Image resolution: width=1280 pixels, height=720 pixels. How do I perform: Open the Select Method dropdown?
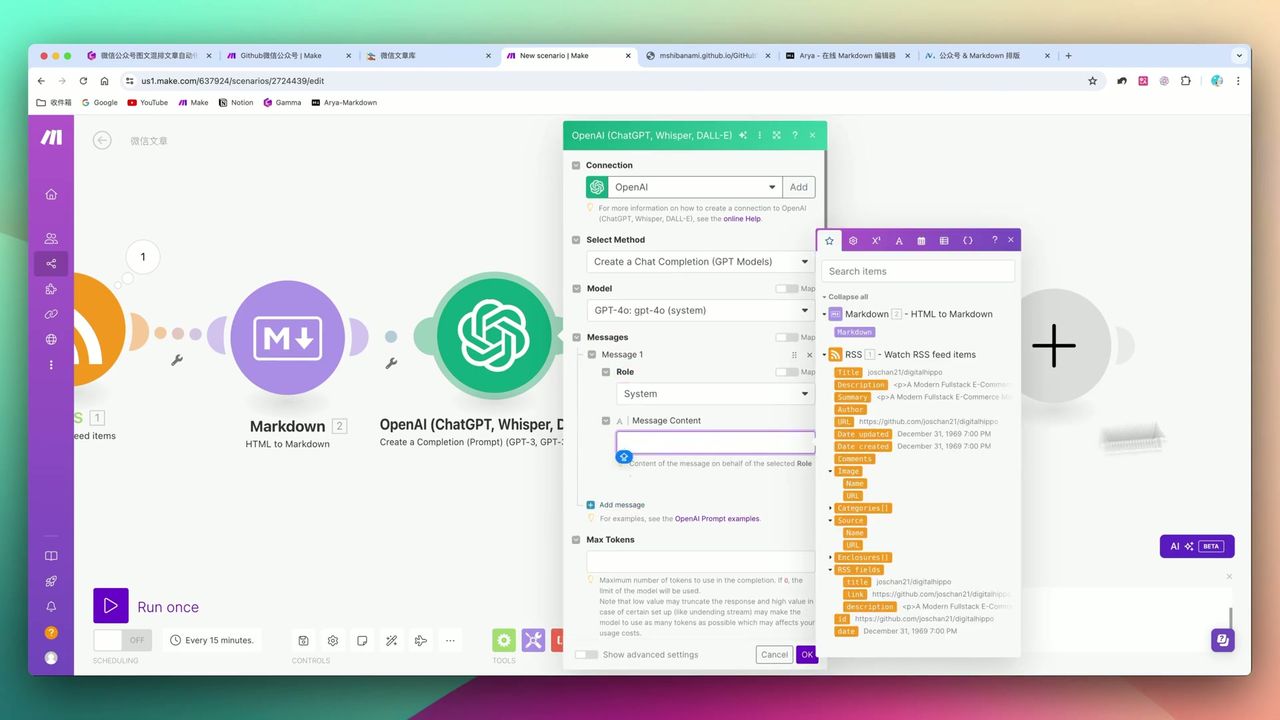[700, 262]
